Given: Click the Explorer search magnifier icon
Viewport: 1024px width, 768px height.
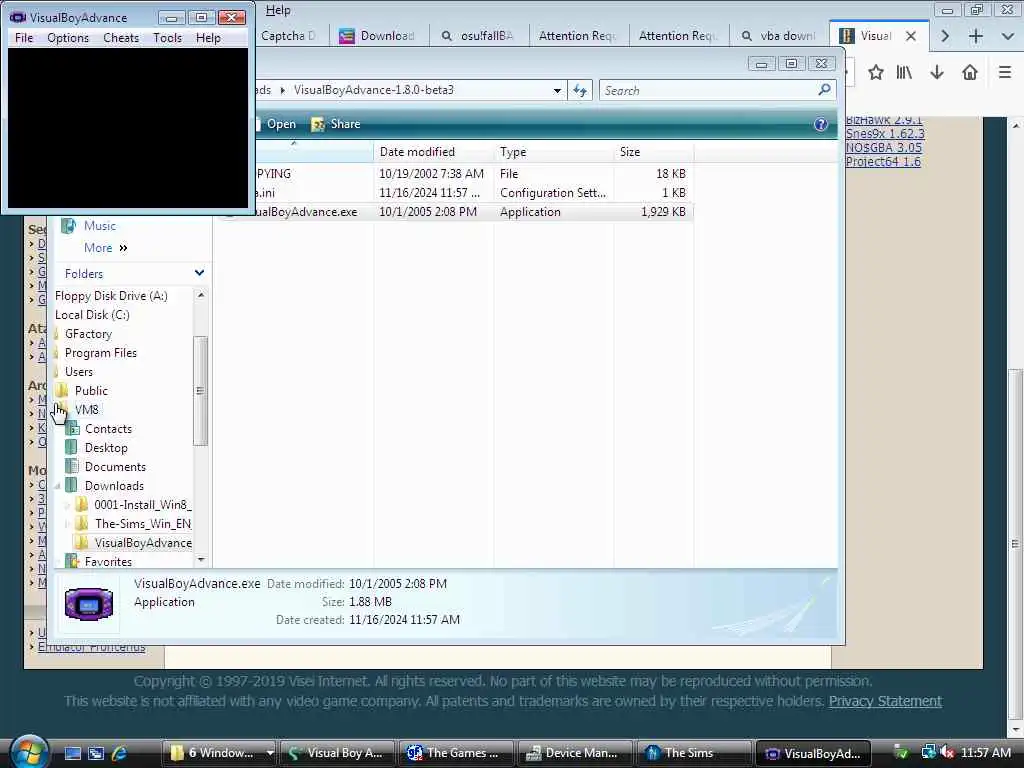Looking at the screenshot, I should (824, 89).
